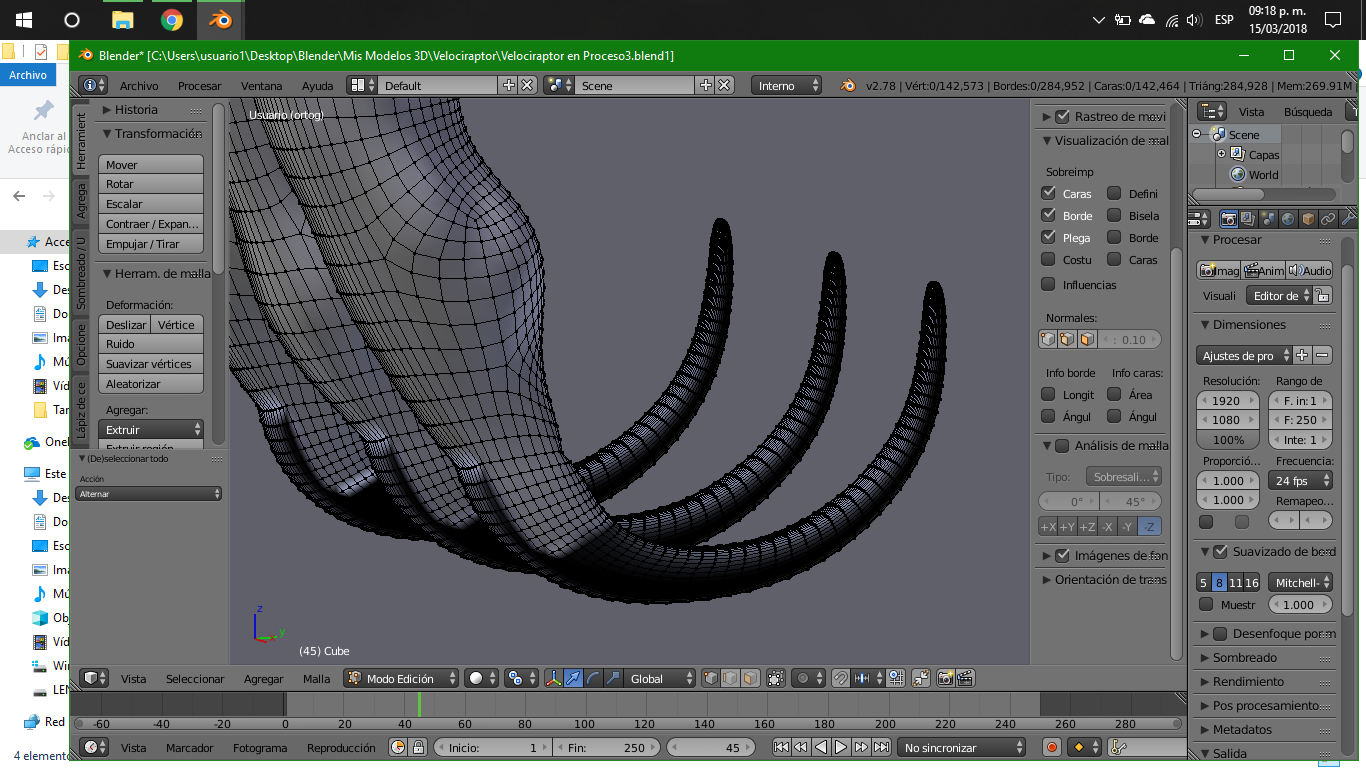Open the Object properties cube tab
Viewport: 1366px width, 768px height.
click(1308, 218)
